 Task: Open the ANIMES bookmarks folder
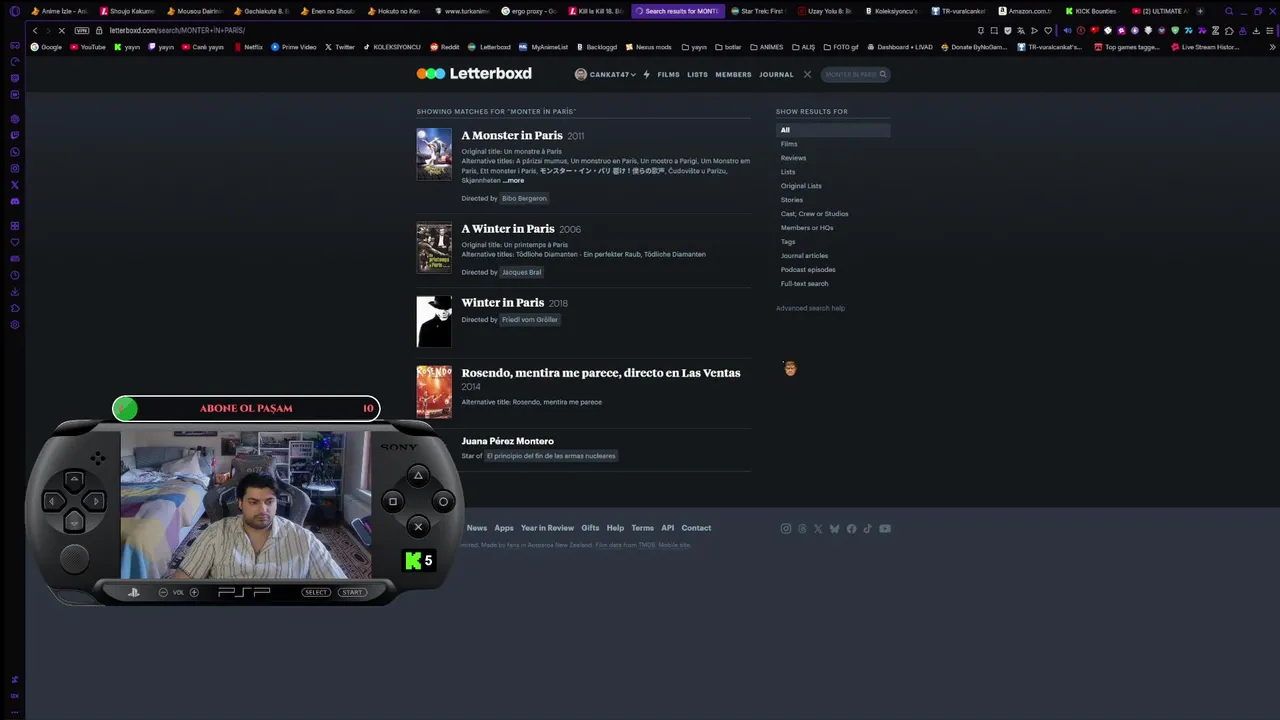(766, 47)
